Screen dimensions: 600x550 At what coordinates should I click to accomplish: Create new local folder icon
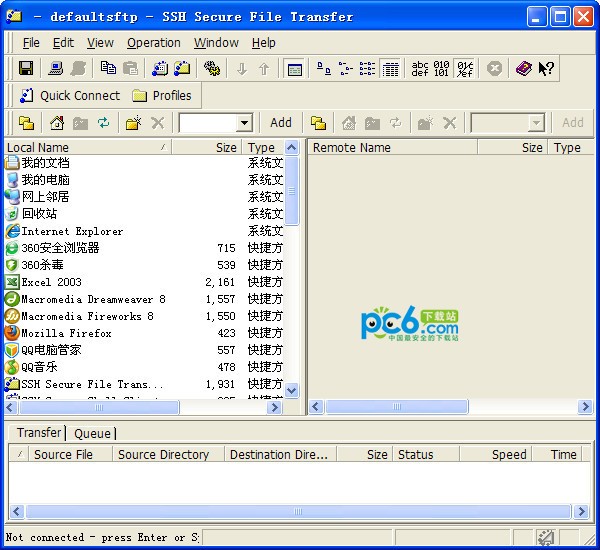(x=133, y=123)
